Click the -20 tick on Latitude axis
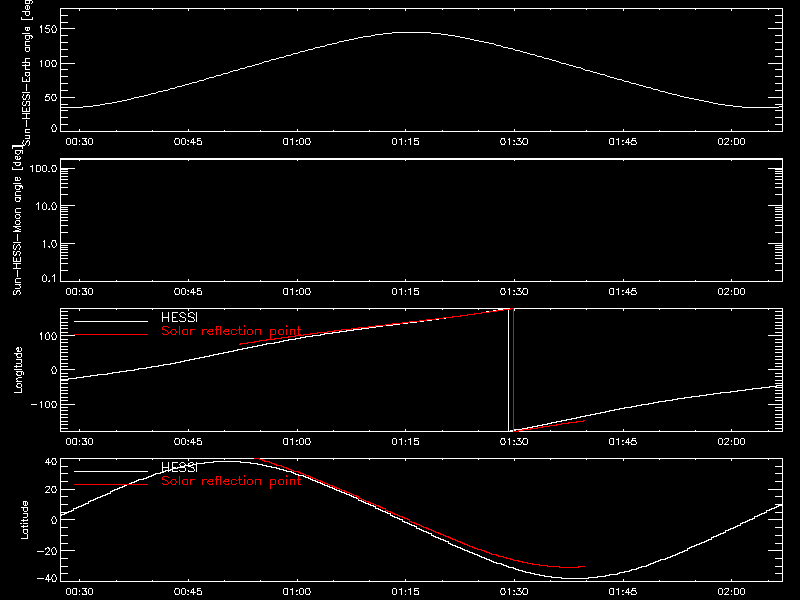 (x=47, y=551)
